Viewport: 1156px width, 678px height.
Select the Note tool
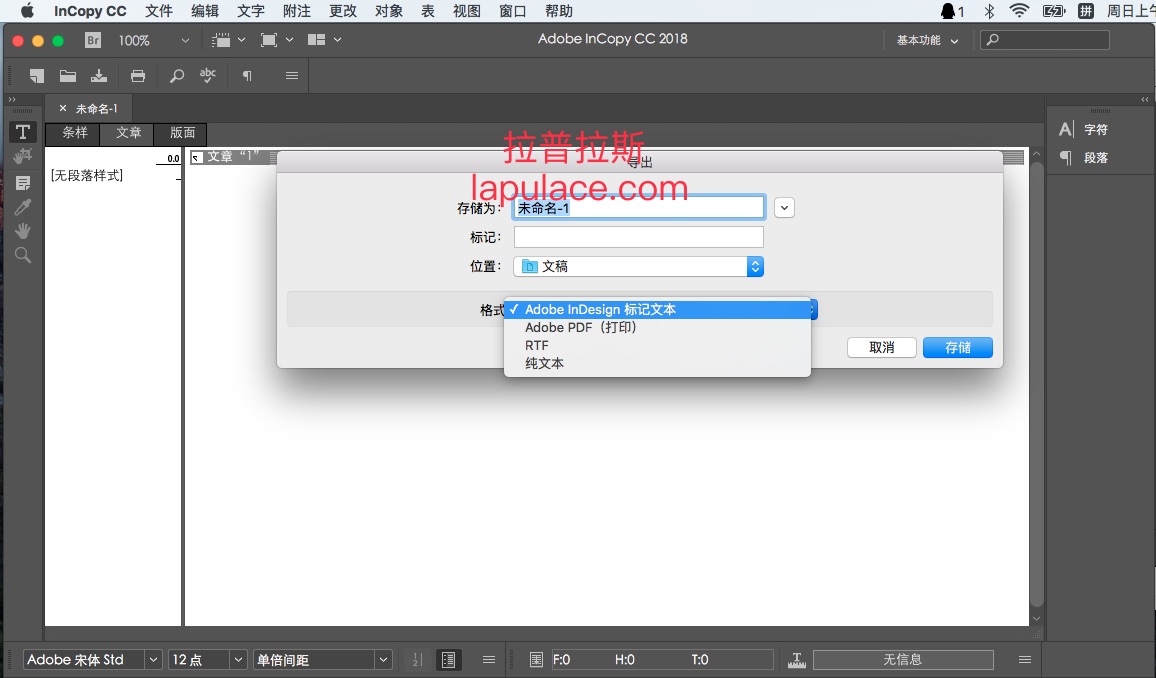23,183
